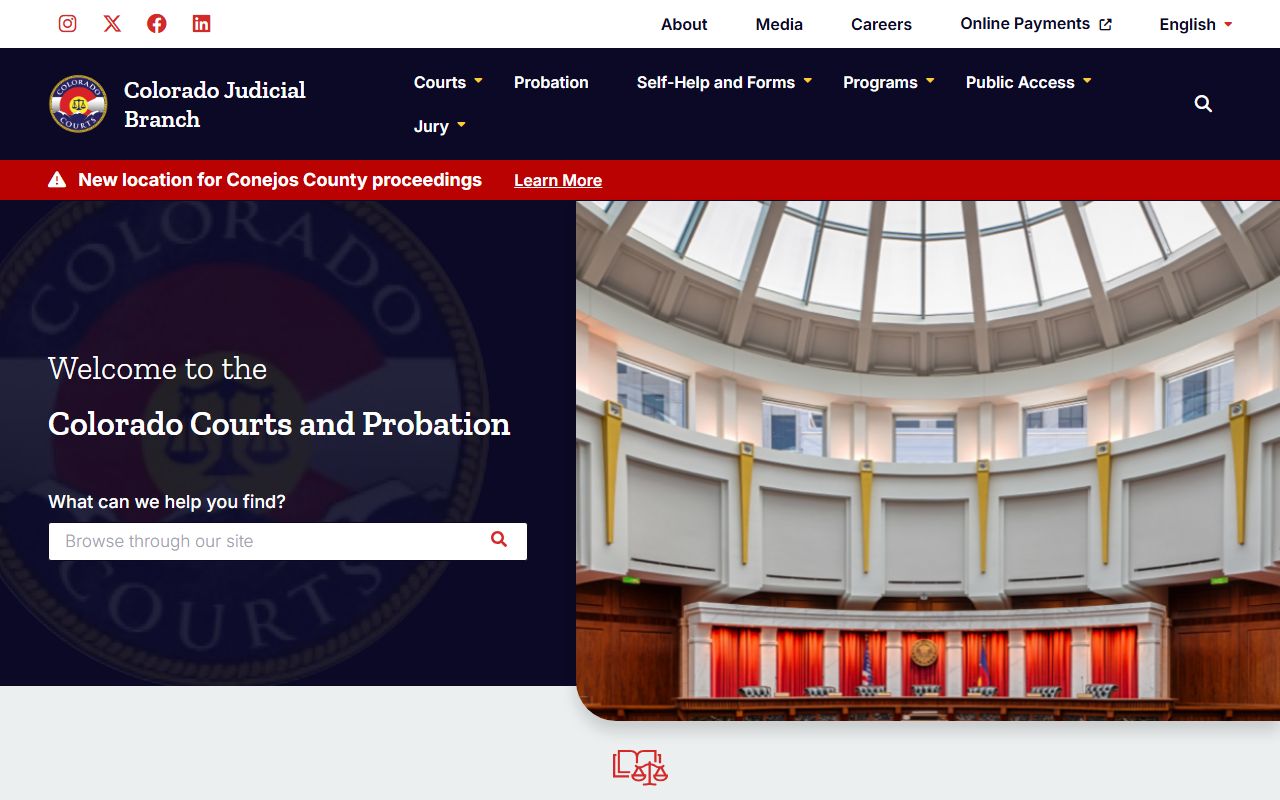The height and width of the screenshot is (800, 1280).
Task: Visit the Facebook page icon
Action: tap(157, 24)
